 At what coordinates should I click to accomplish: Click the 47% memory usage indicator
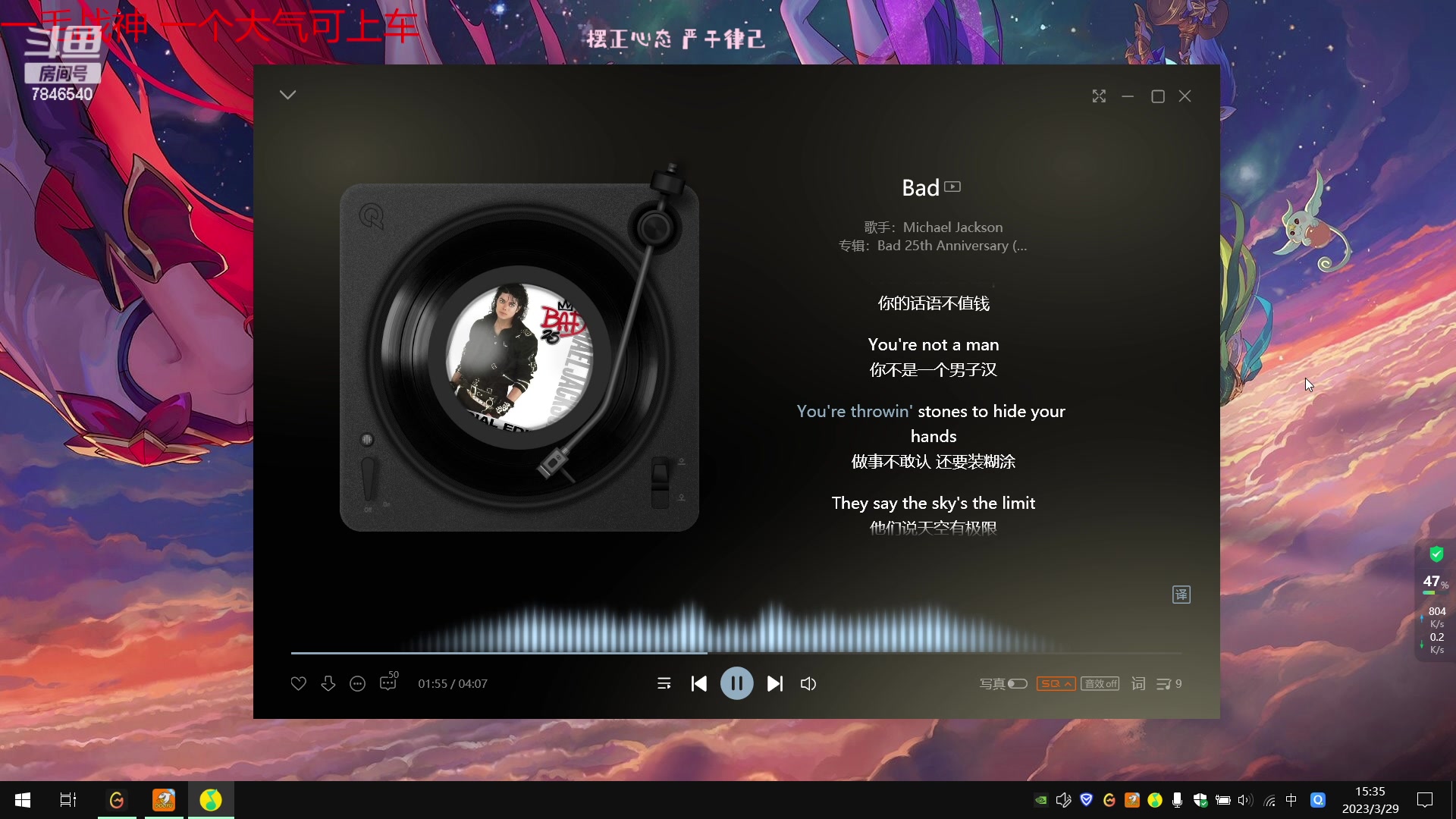click(1435, 582)
